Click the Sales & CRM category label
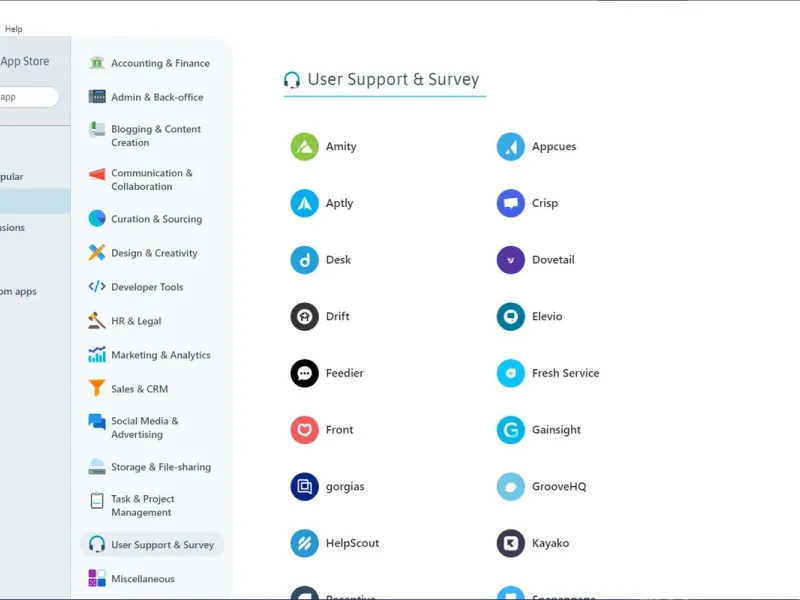This screenshot has width=800, height=600. (139, 389)
